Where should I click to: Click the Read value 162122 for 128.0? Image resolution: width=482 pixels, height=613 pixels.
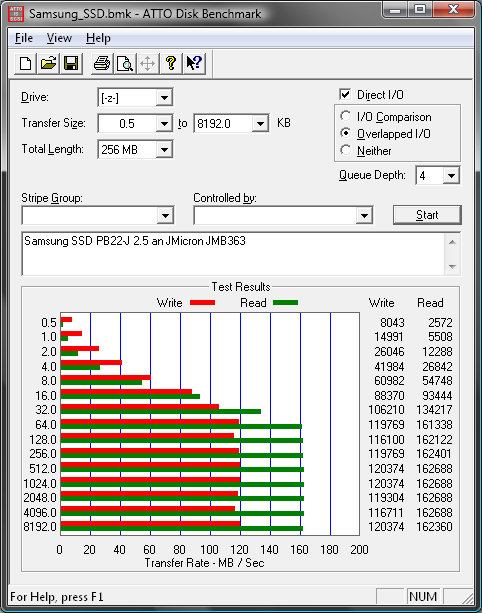click(434, 439)
